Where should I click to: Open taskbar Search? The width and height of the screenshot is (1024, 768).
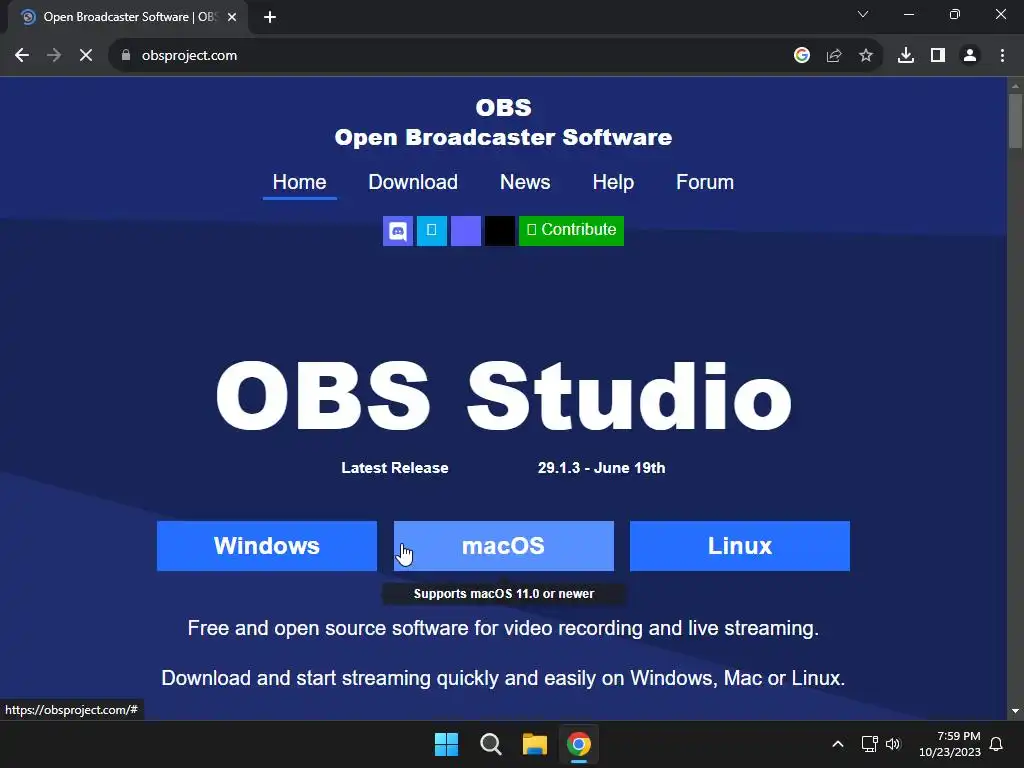[x=490, y=744]
